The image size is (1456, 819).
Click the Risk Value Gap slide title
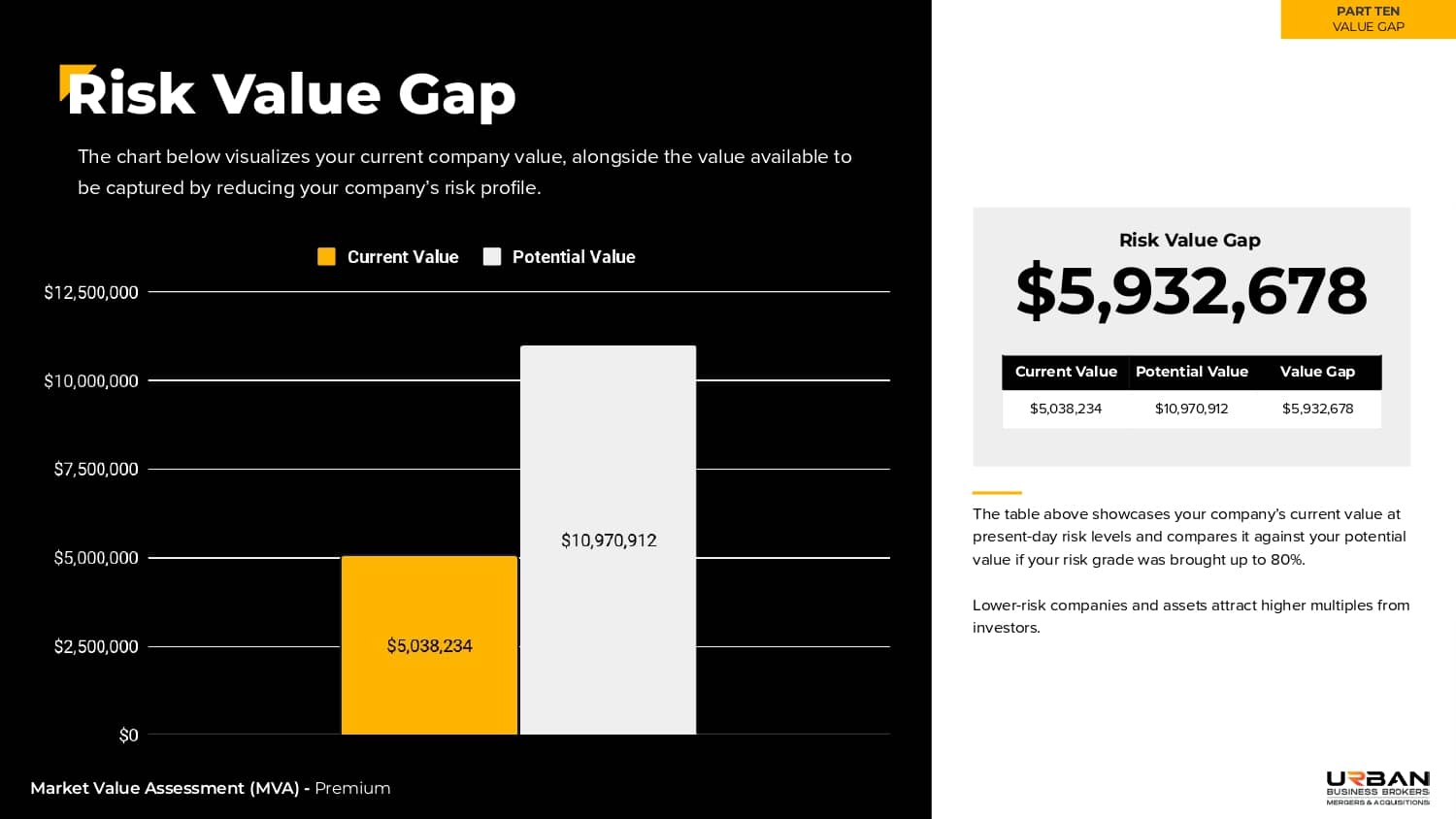click(x=291, y=94)
